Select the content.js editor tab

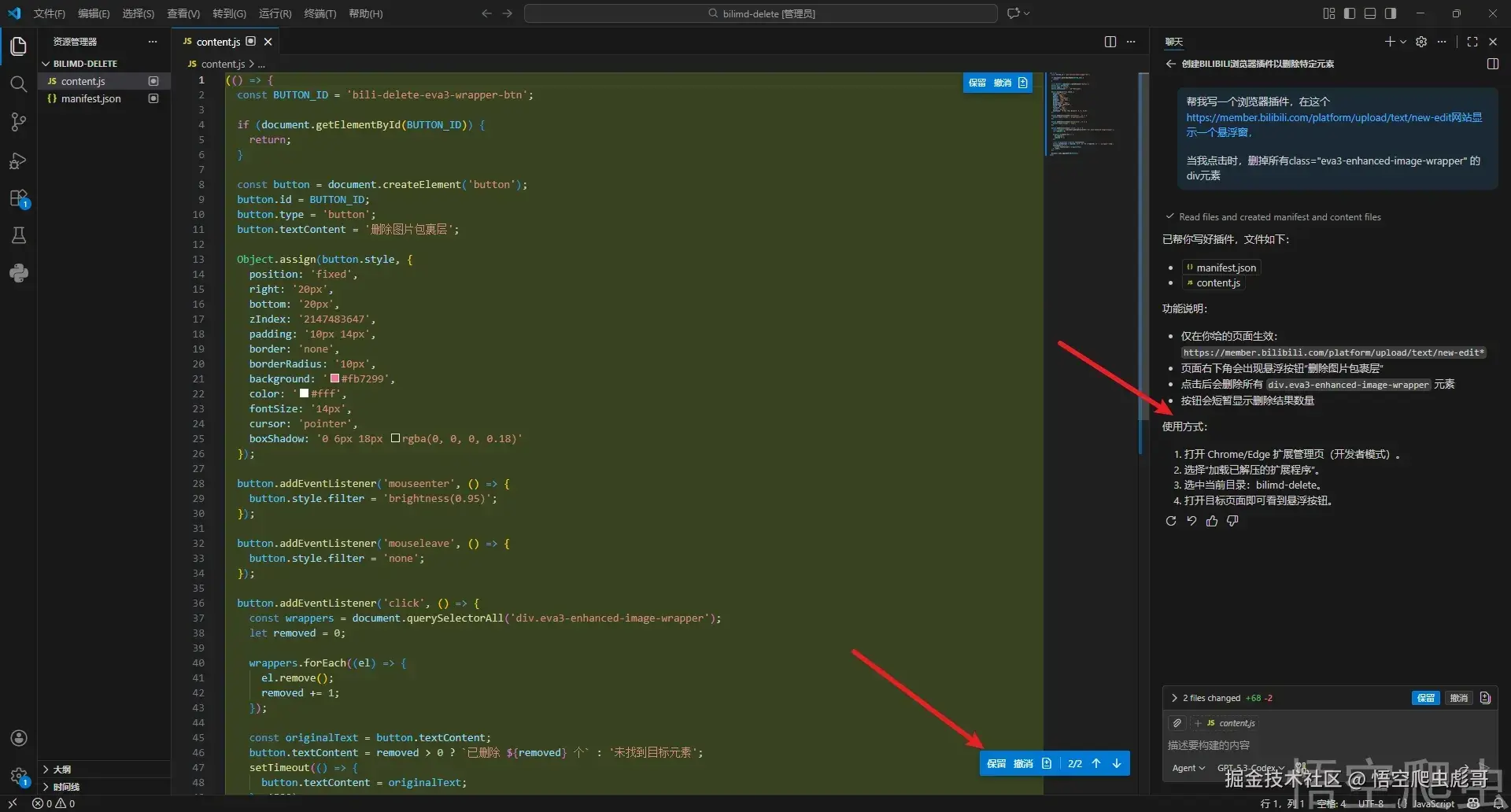[x=217, y=42]
